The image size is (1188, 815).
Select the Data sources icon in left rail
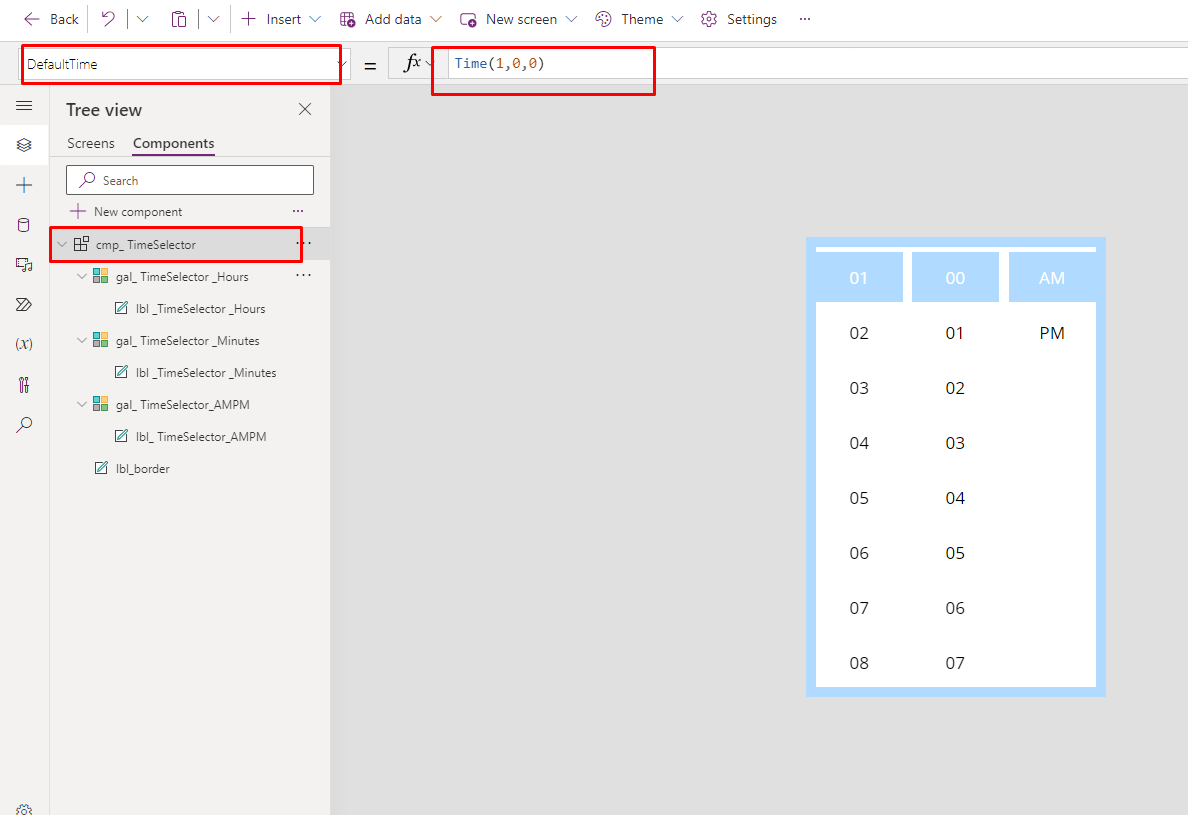pyautogui.click(x=24, y=224)
